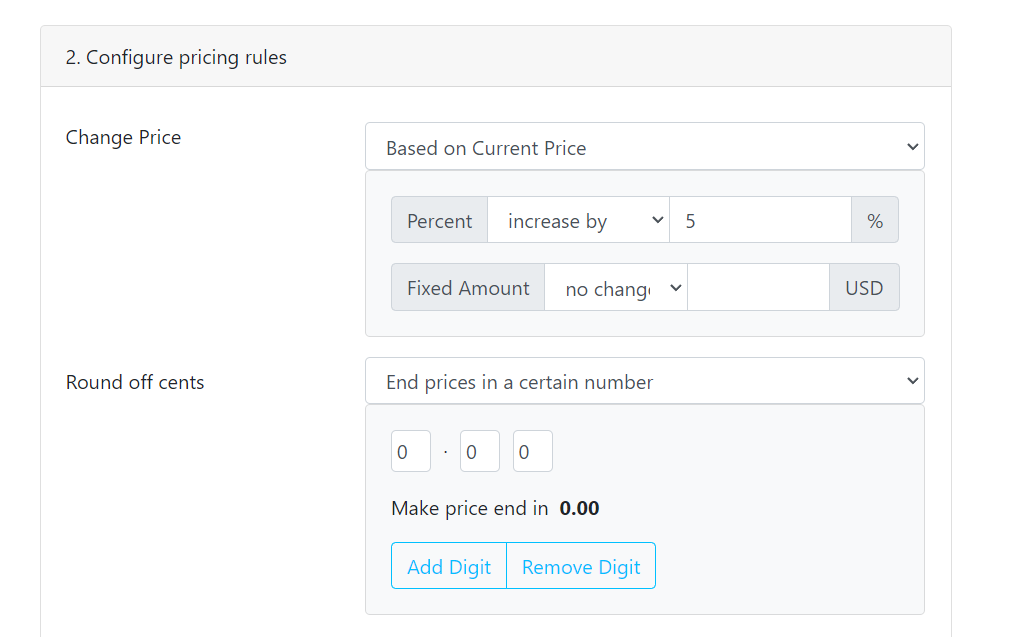The height and width of the screenshot is (637, 1024).
Task: Click the 'Fixed Amount' label addon
Action: (468, 288)
